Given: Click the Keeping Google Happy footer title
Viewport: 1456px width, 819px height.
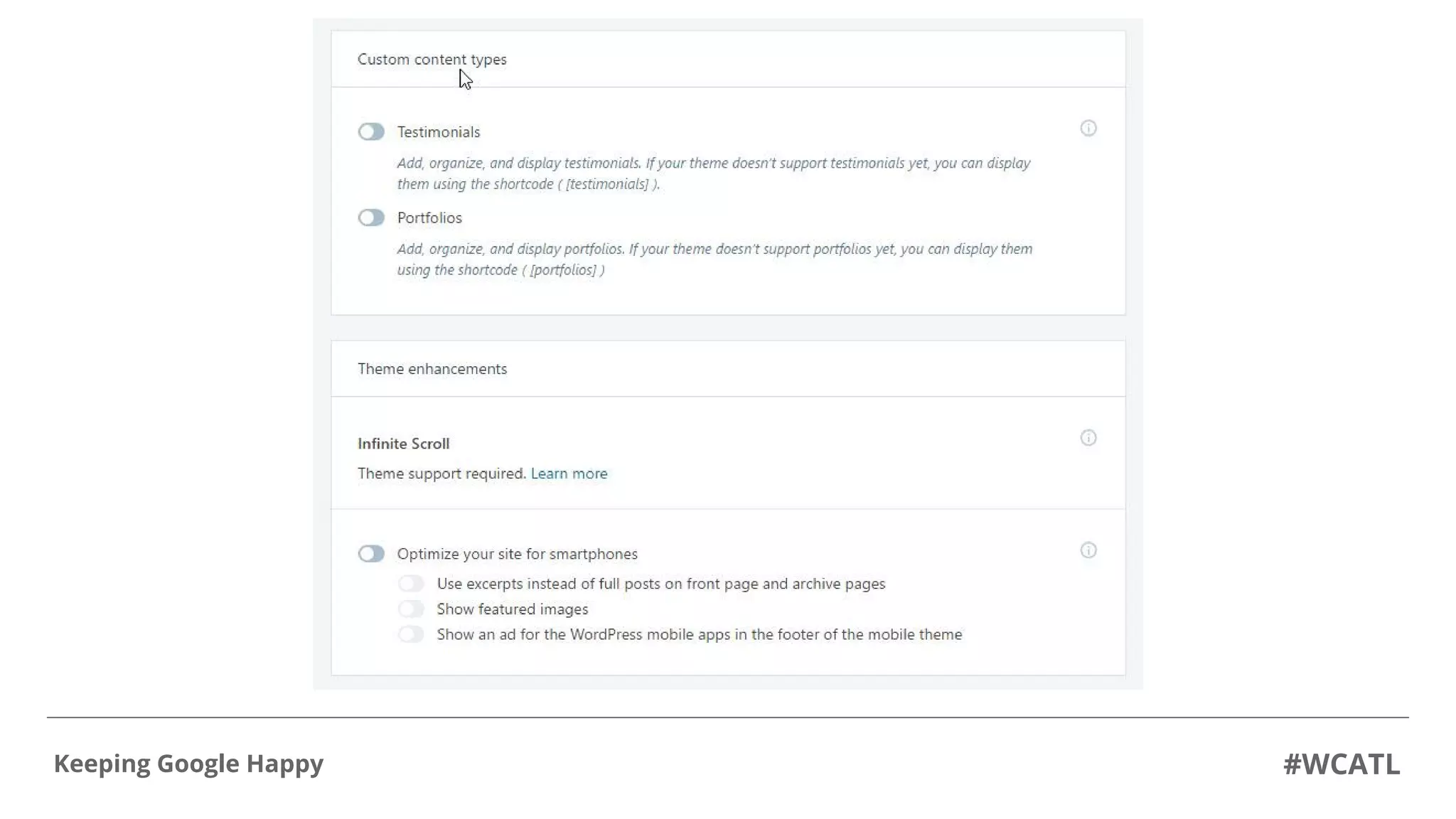Looking at the screenshot, I should point(188,763).
